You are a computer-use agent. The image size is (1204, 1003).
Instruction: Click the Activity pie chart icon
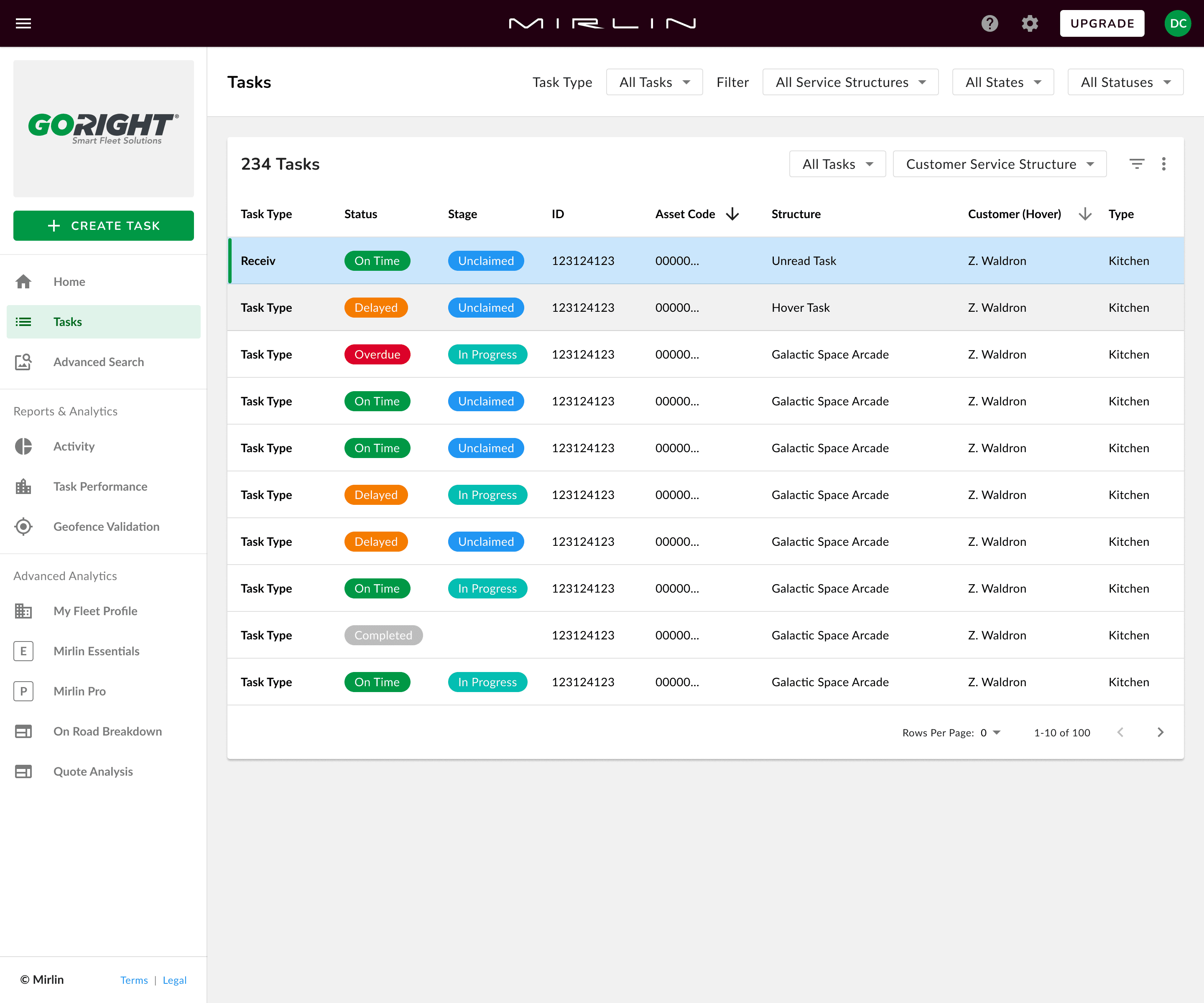(x=23, y=446)
